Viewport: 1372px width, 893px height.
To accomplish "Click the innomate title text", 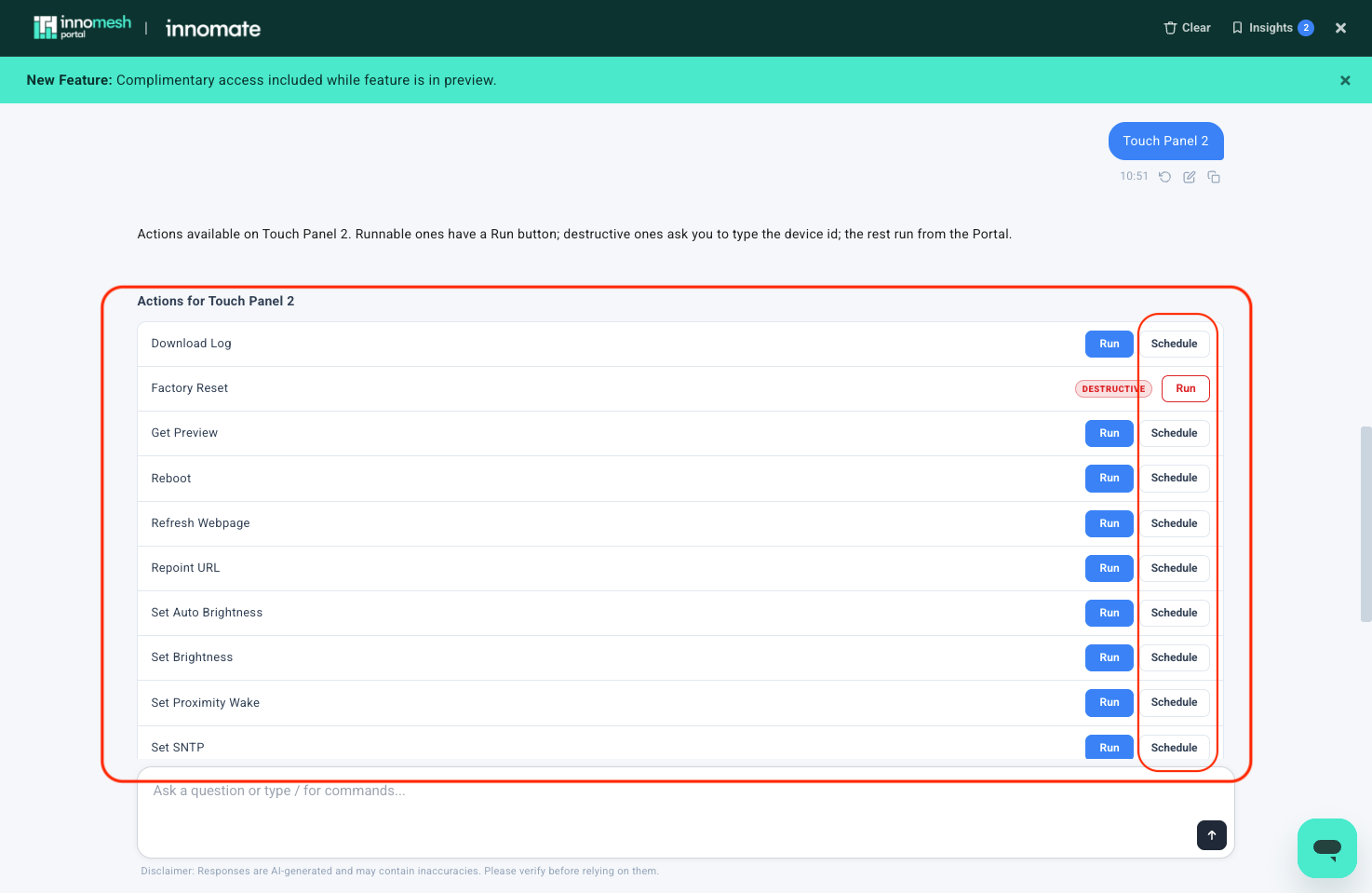I will click(x=213, y=29).
